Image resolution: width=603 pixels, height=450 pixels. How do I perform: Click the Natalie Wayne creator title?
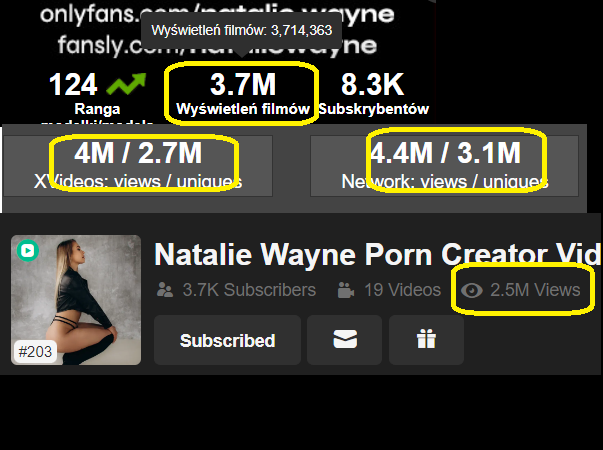[377, 254]
